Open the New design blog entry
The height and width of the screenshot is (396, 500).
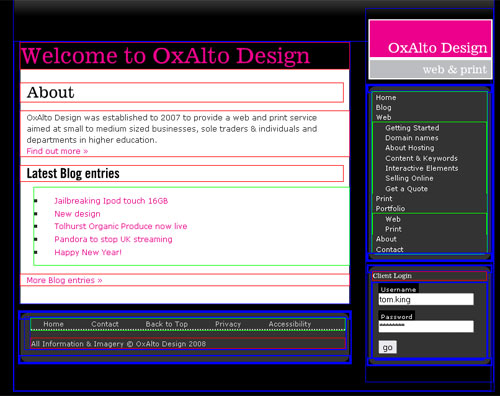pos(77,214)
